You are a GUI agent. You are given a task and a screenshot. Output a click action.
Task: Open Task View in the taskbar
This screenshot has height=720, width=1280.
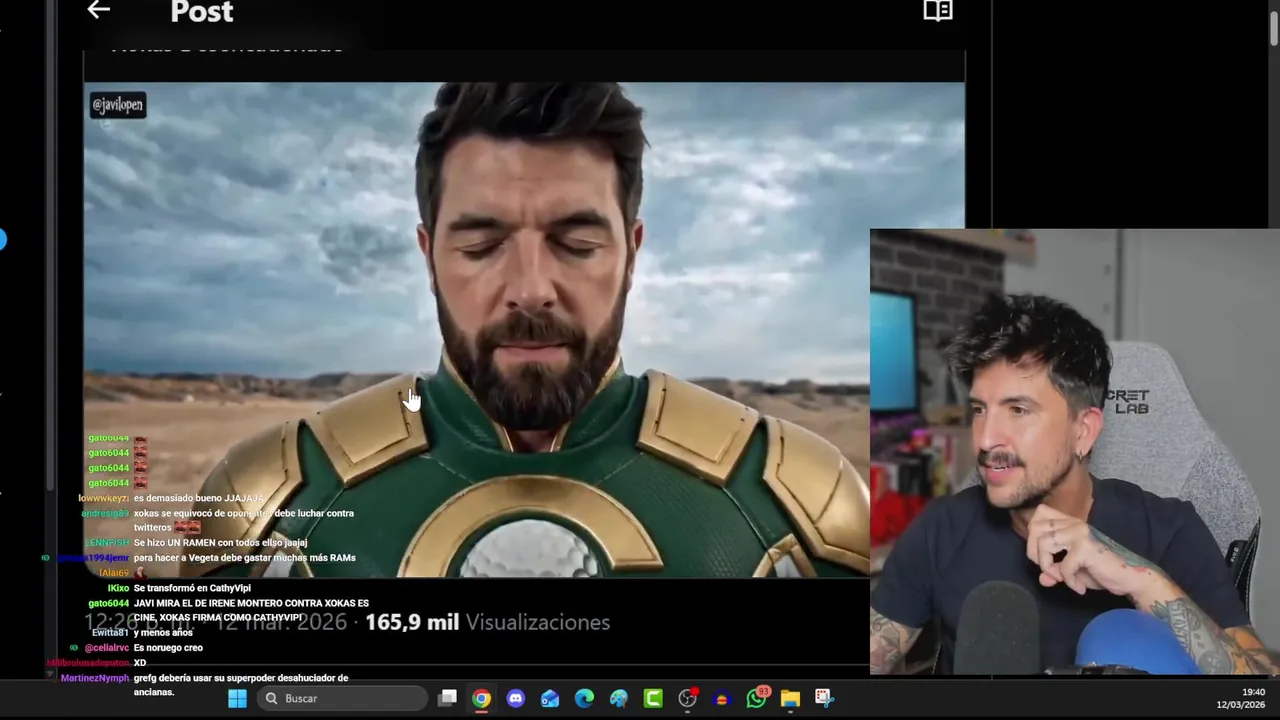pos(448,698)
